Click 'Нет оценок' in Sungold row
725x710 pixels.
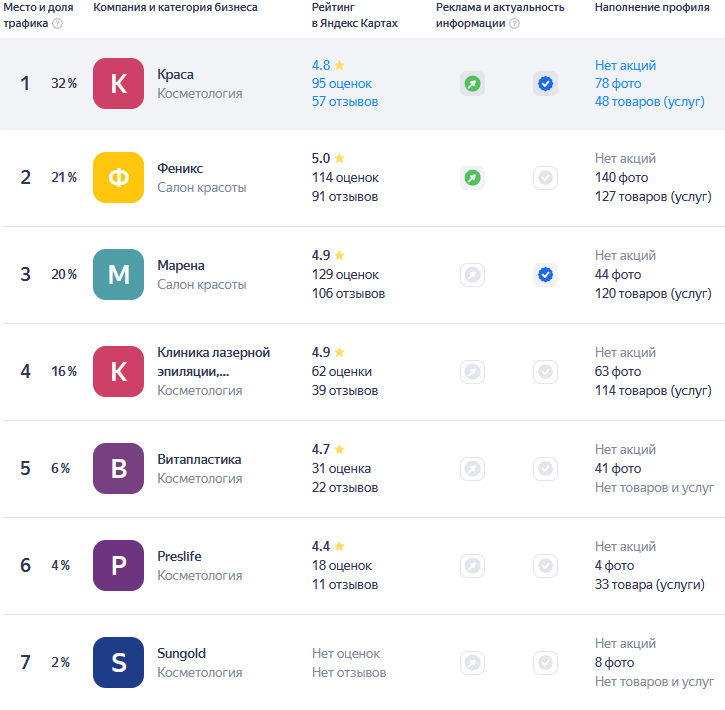pyautogui.click(x=346, y=654)
